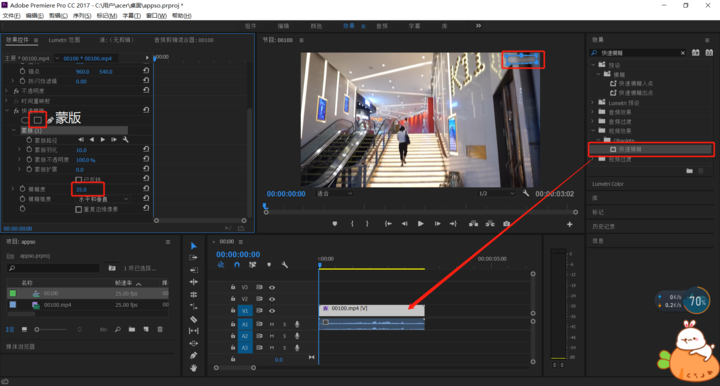Image resolution: width=720 pixels, height=386 pixels.
Task: Open 编辑(E) menu
Action: [34, 16]
